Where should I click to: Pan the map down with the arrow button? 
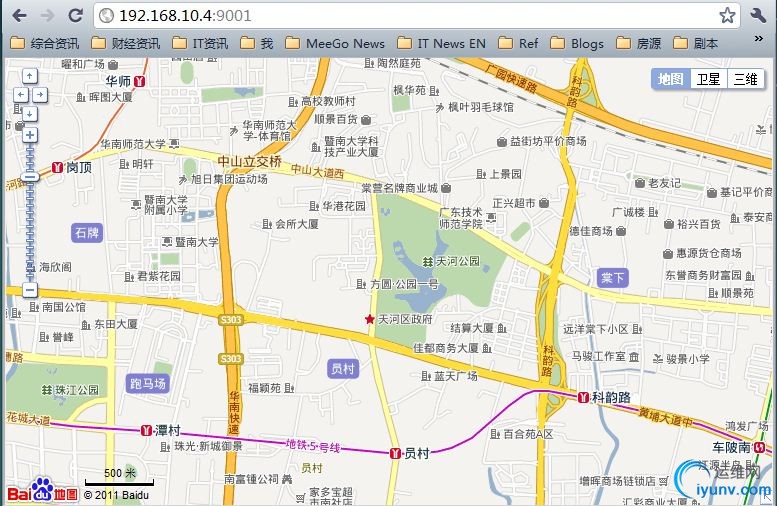pyautogui.click(x=30, y=113)
